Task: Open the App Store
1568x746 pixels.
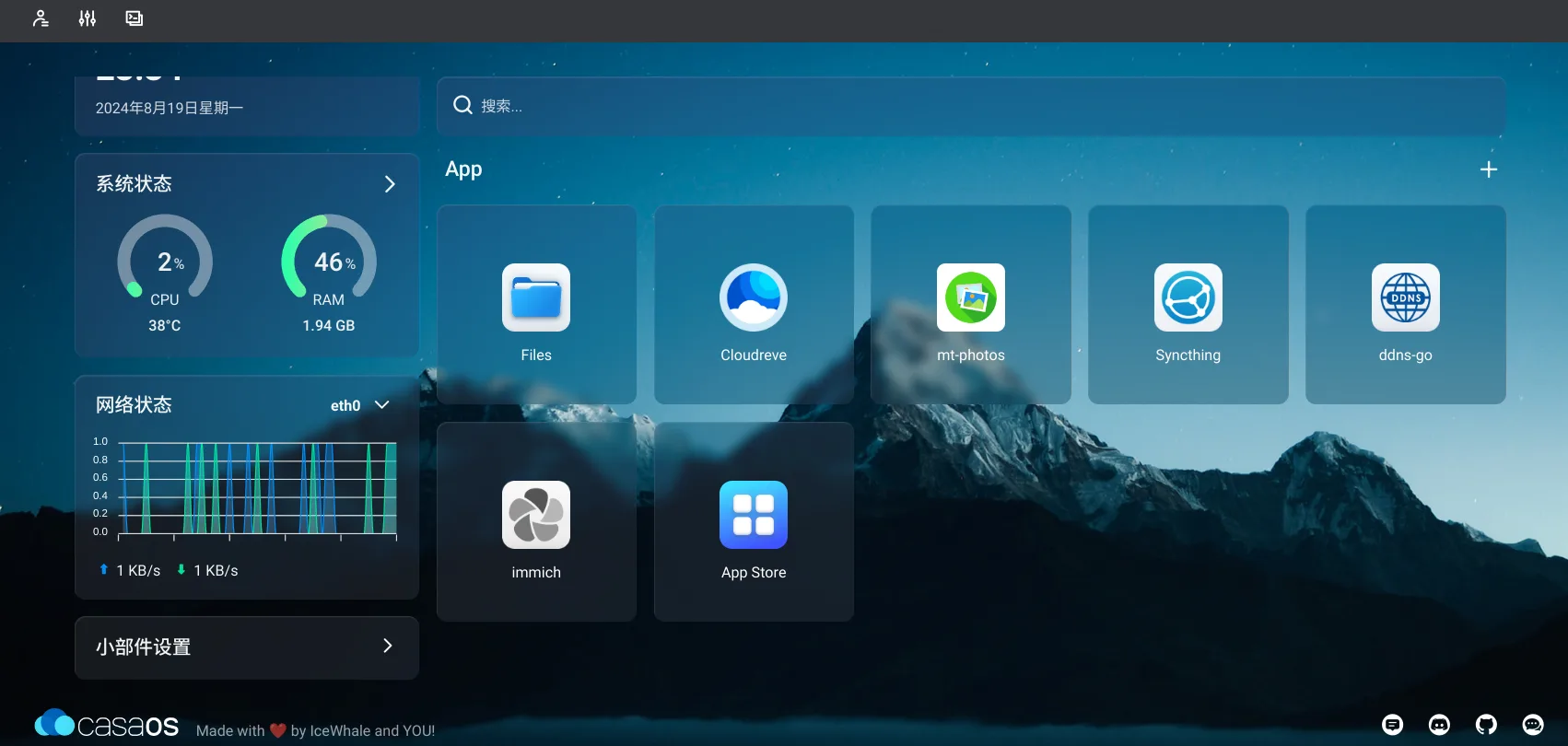Action: click(x=754, y=522)
